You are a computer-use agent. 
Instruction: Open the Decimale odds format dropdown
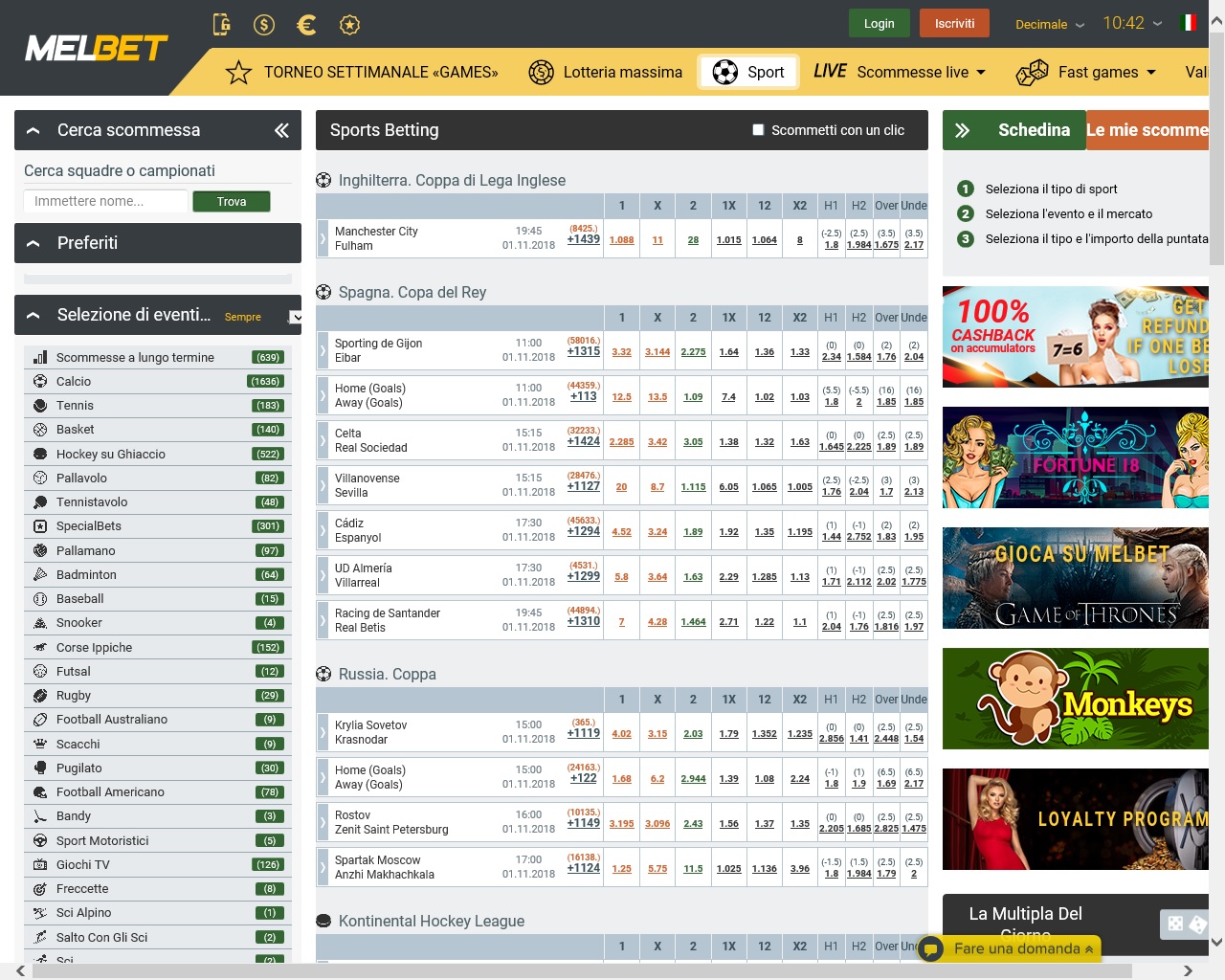click(1050, 25)
